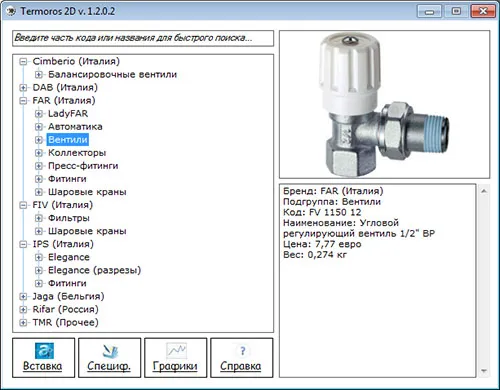500x390 pixels.
Task: Expand Фитинги node under FAR
Action: [x=39, y=179]
